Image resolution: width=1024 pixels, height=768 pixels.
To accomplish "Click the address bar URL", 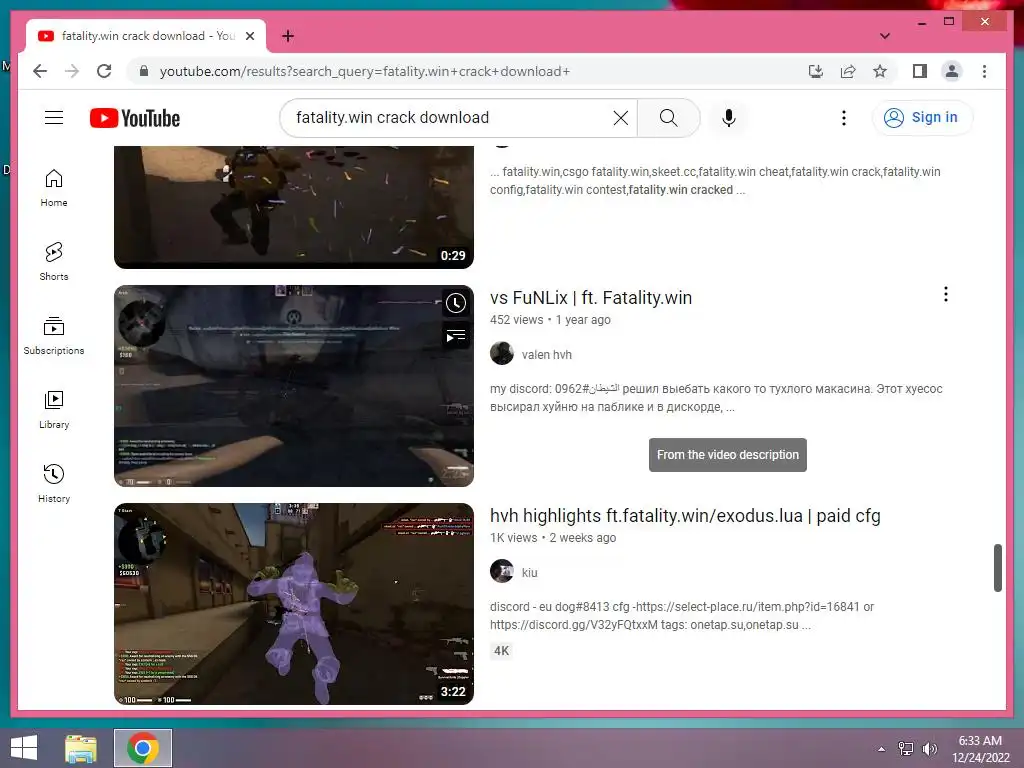I will tap(364, 71).
